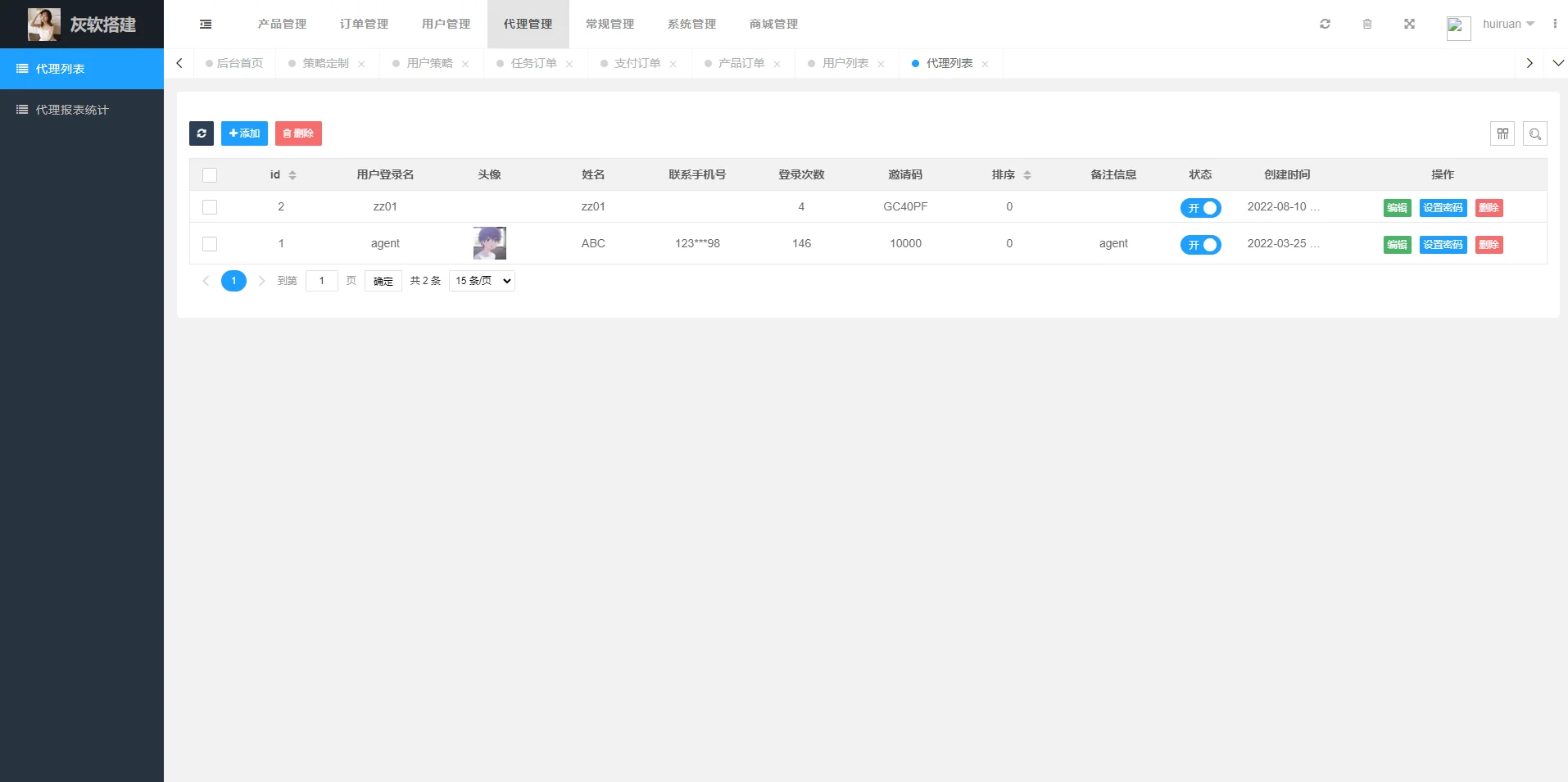Open the 系统管理 top menu

pyautogui.click(x=691, y=25)
